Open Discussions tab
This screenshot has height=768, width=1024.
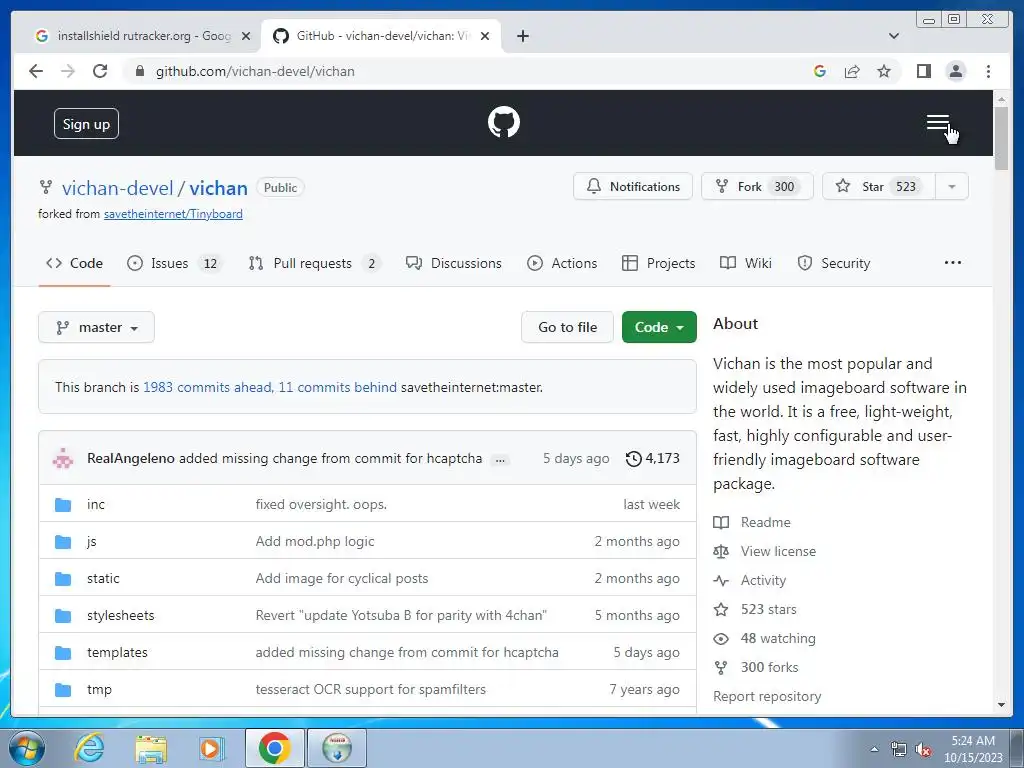pos(454,263)
